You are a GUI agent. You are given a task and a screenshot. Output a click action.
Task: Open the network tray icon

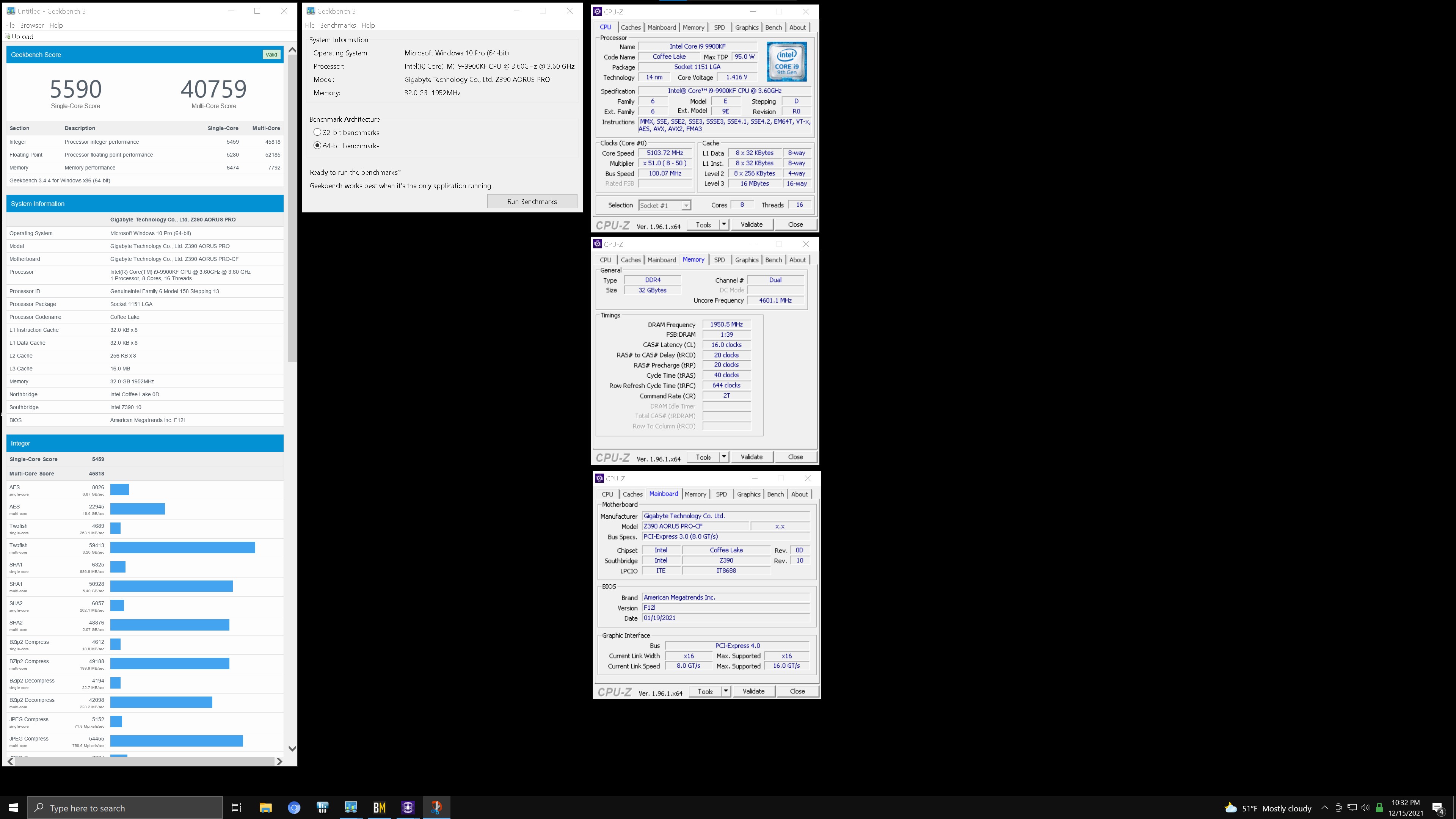[1352, 808]
